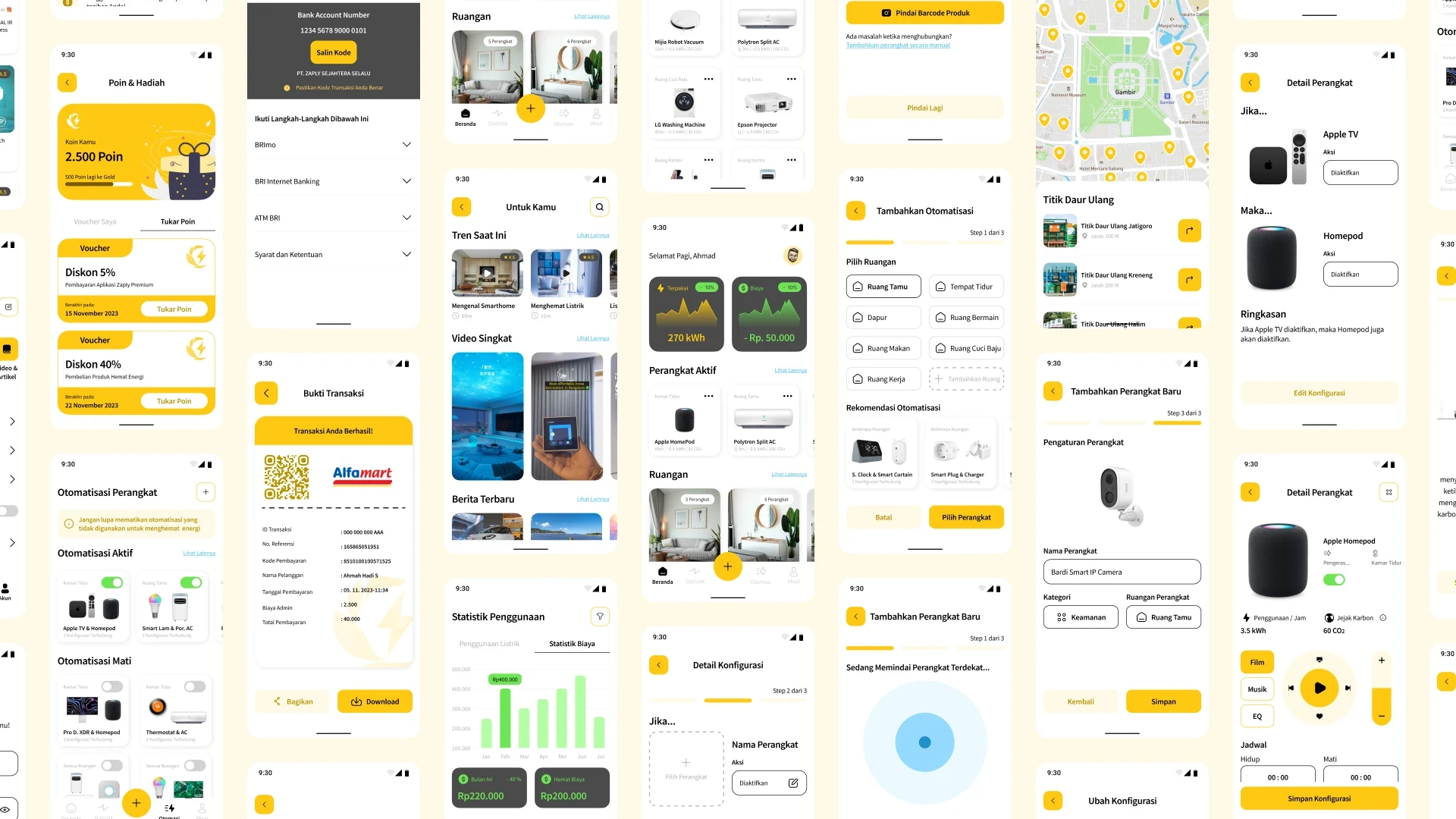This screenshot has width=1456, height=819.
Task: Click Simpan Konfigurasi button
Action: point(1319,797)
